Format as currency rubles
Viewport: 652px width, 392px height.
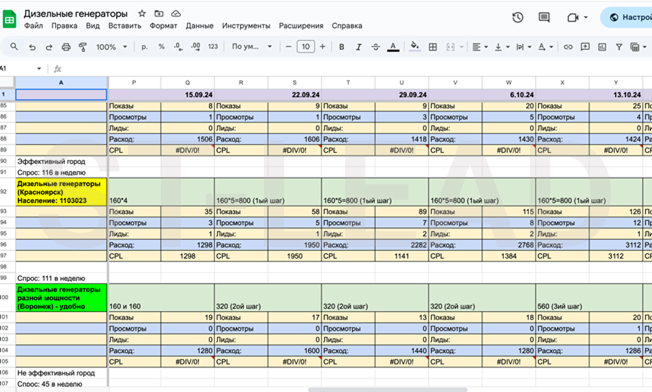click(144, 47)
